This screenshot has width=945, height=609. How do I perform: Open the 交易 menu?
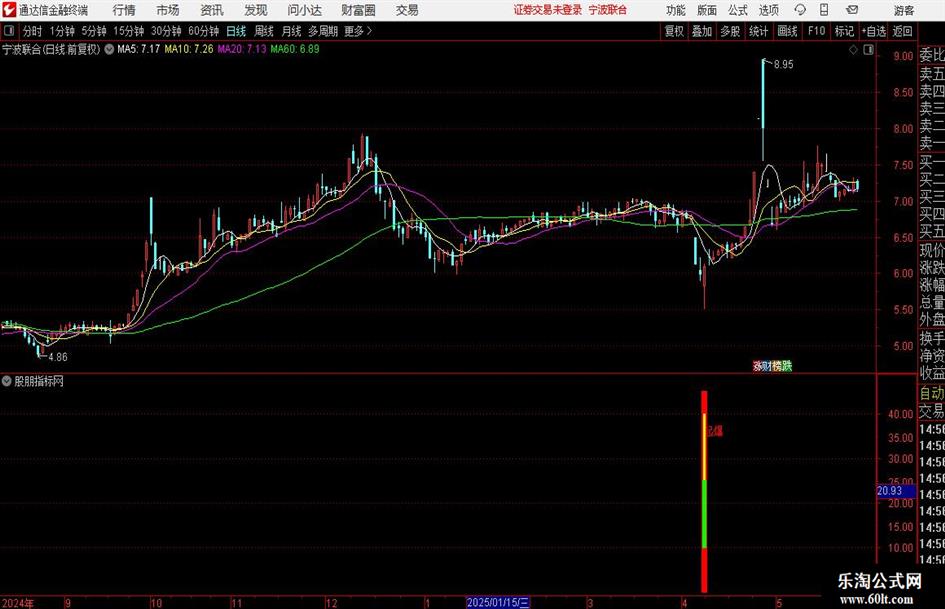click(x=407, y=10)
